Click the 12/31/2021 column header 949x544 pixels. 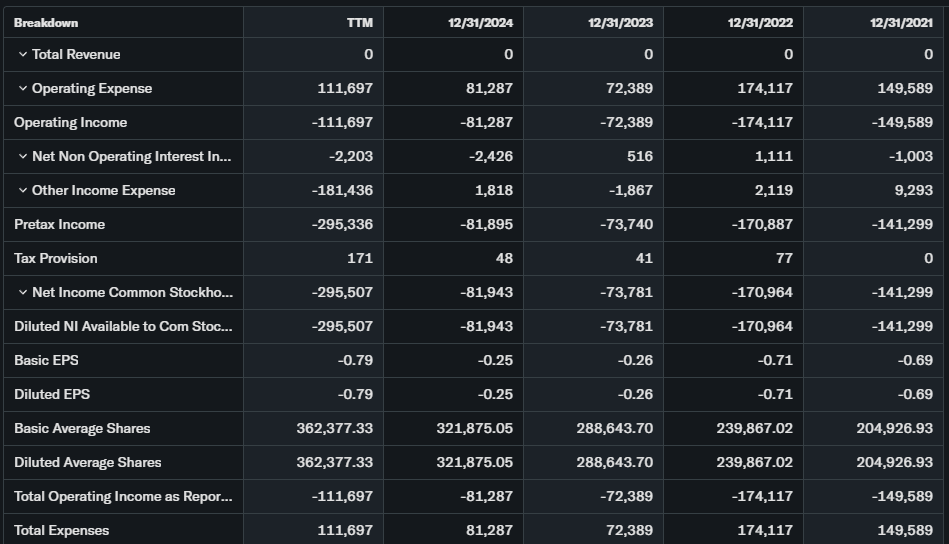tap(900, 22)
